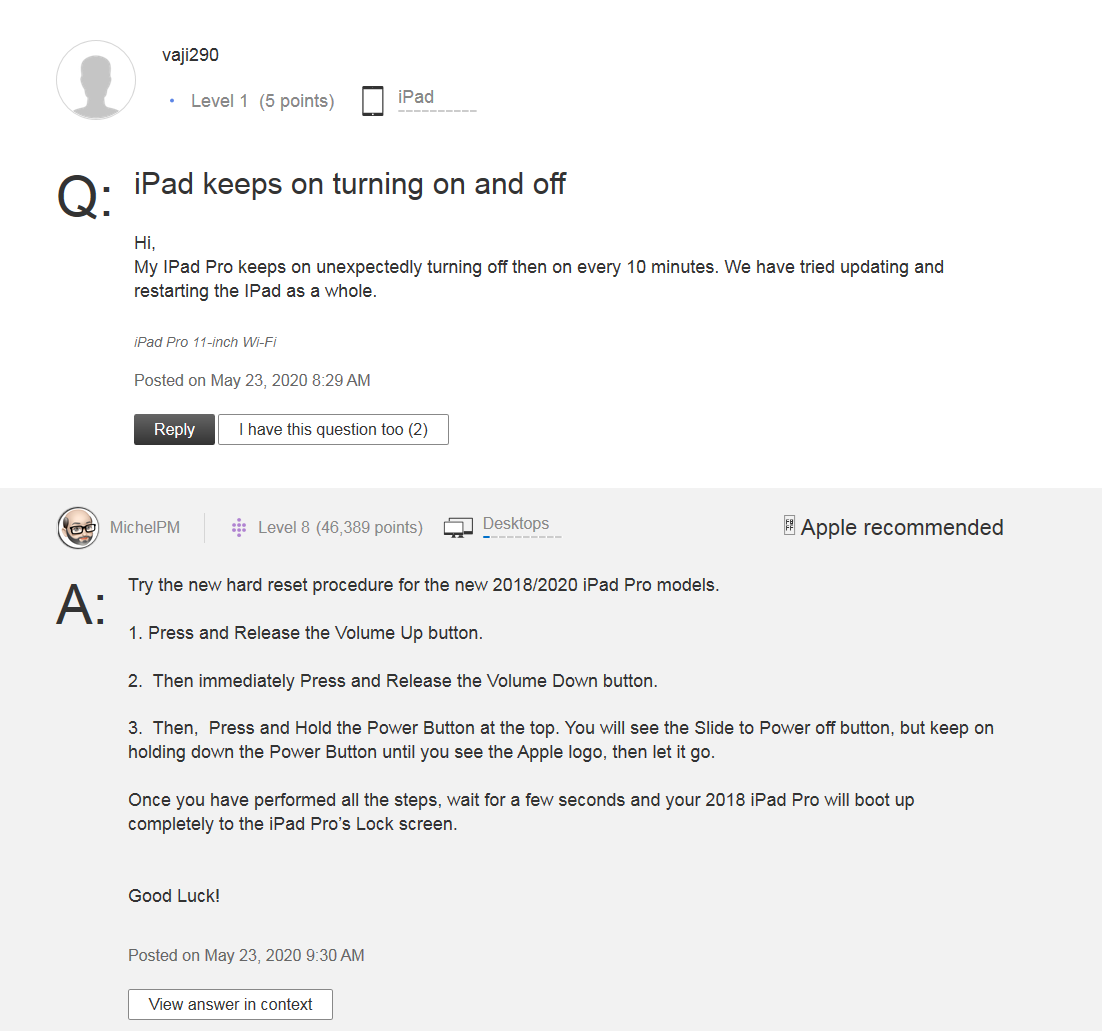Click the iPad device icon
The width and height of the screenshot is (1102, 1031).
[373, 101]
